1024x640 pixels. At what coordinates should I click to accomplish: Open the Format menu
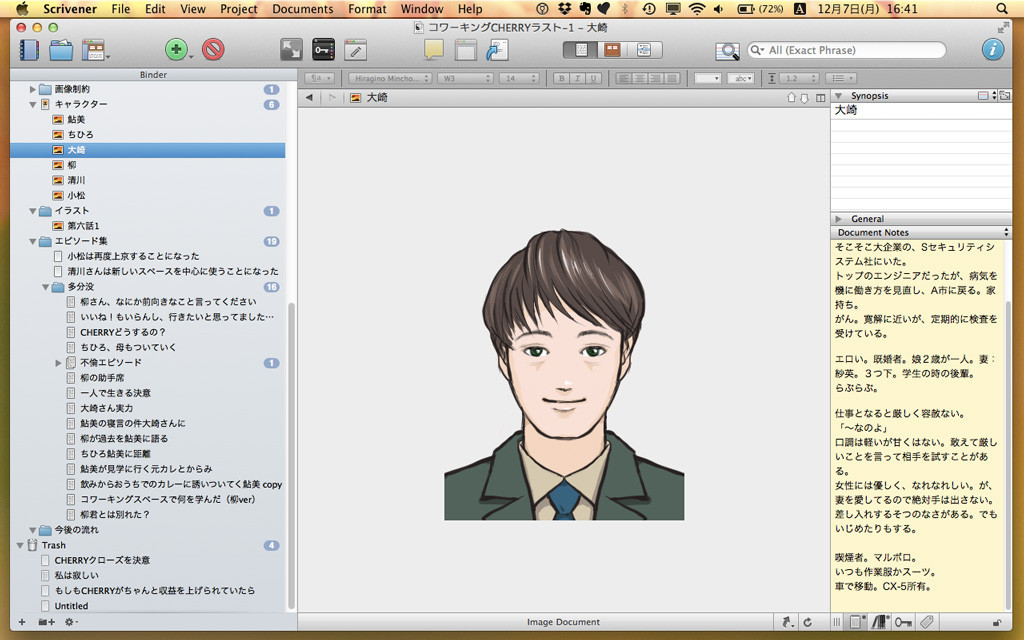[x=367, y=9]
